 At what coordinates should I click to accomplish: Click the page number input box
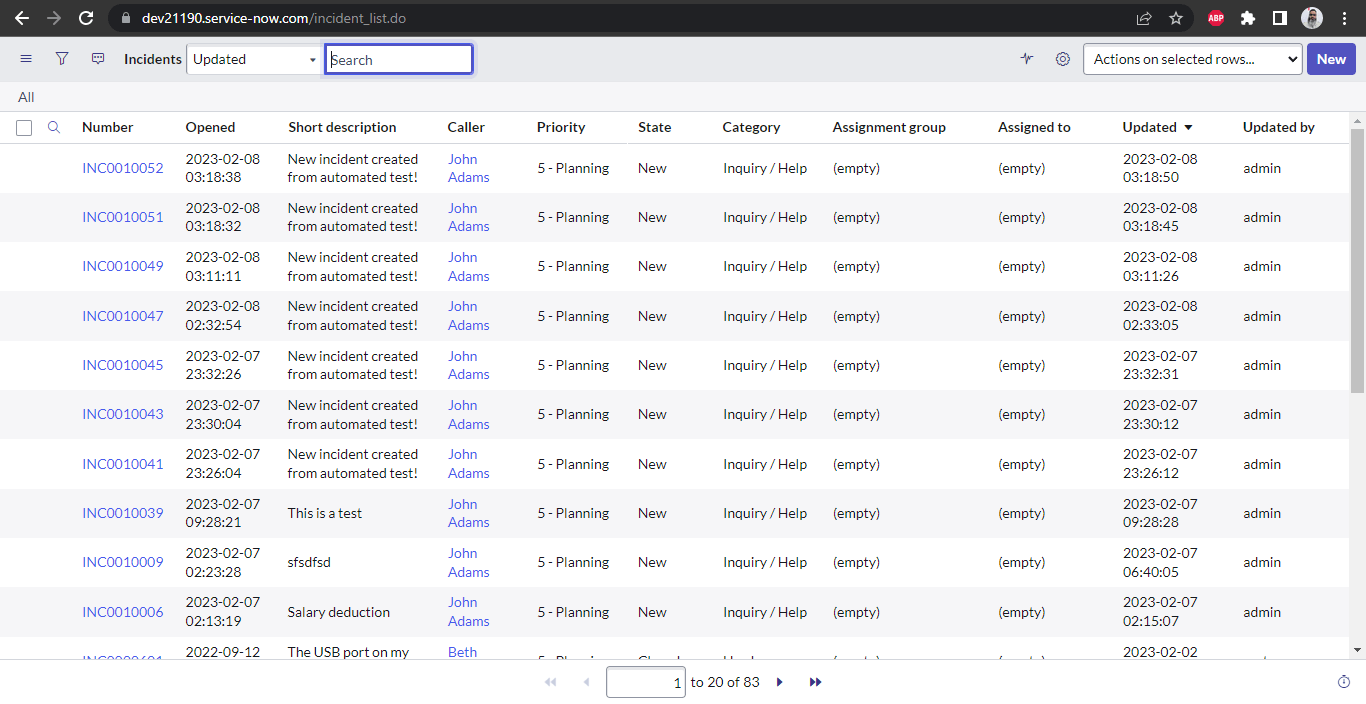click(x=645, y=682)
